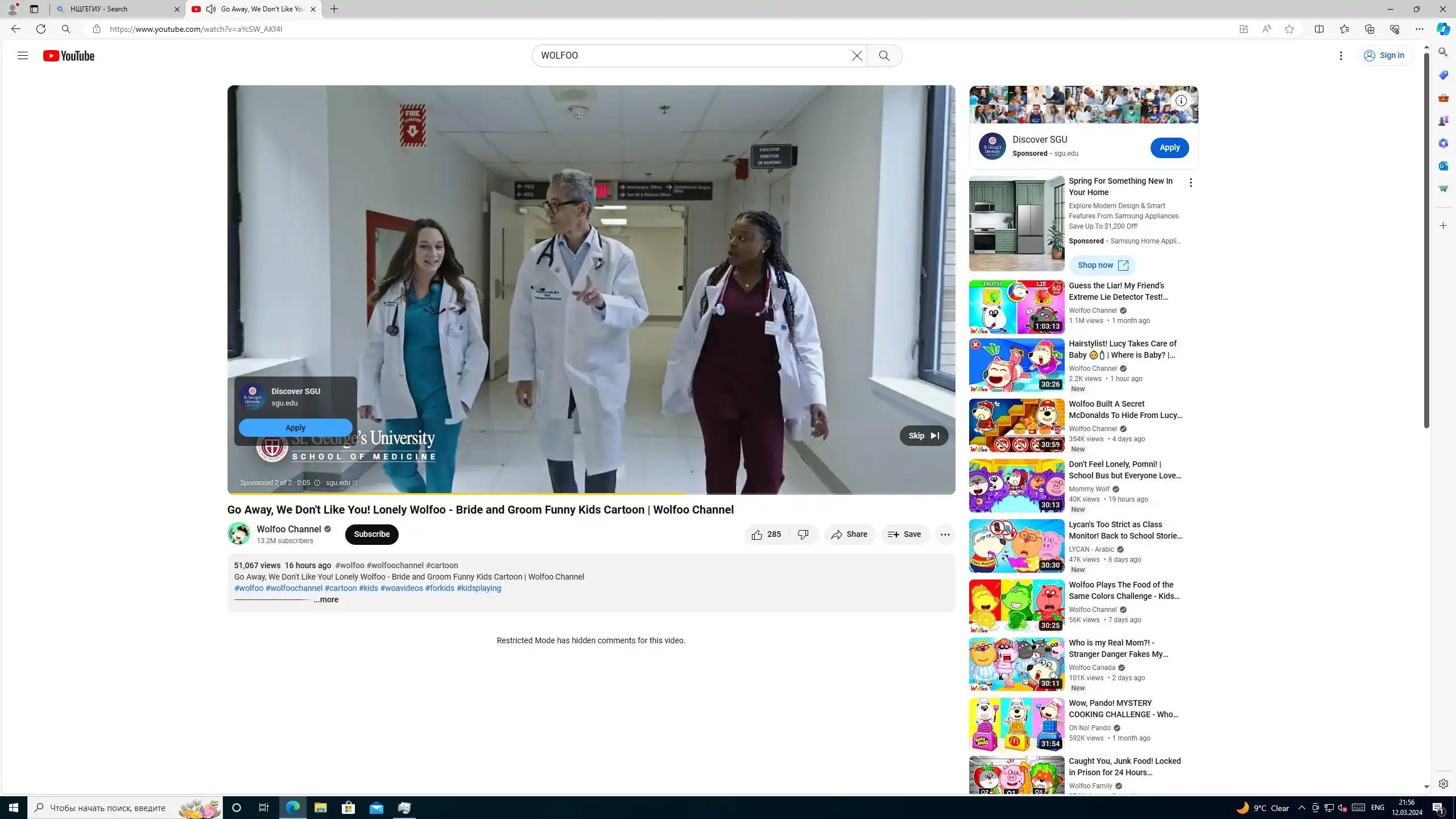Expand description with '...more'

(326, 600)
